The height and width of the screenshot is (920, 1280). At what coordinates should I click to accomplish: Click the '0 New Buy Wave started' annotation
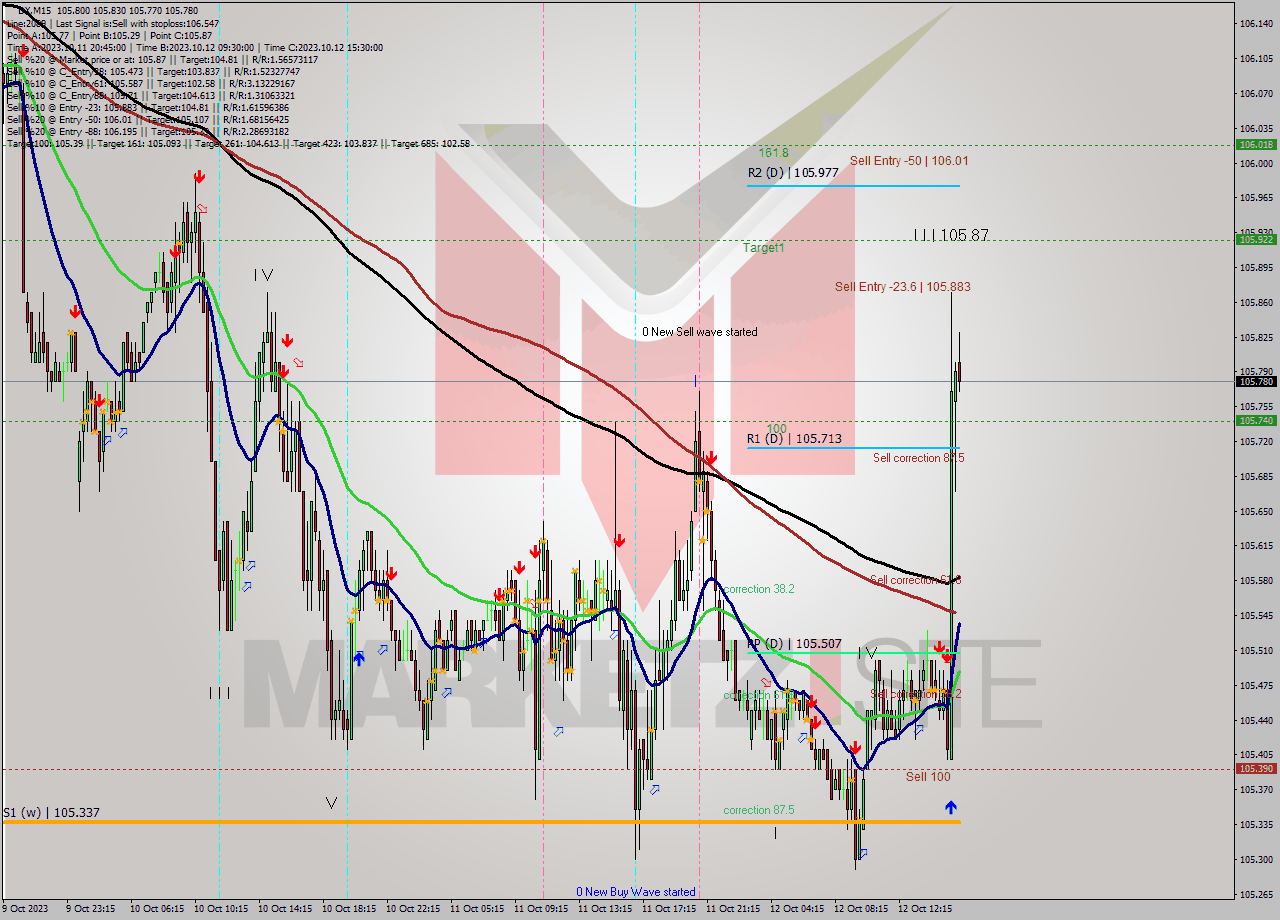coord(636,891)
